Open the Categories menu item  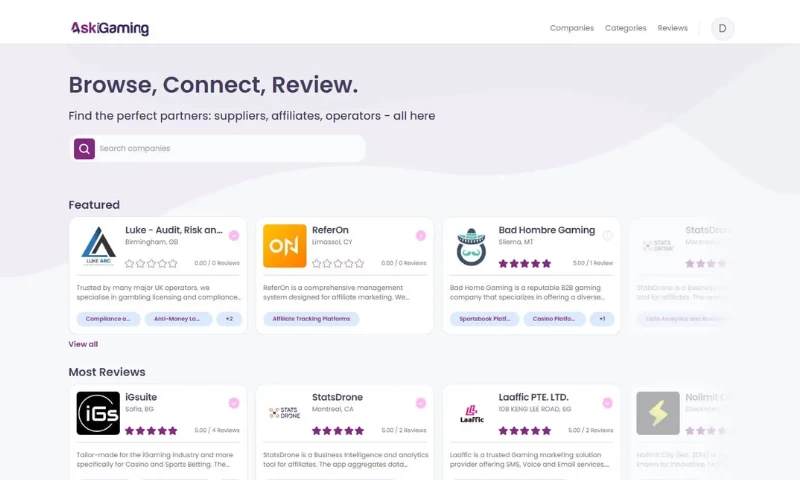tap(625, 28)
